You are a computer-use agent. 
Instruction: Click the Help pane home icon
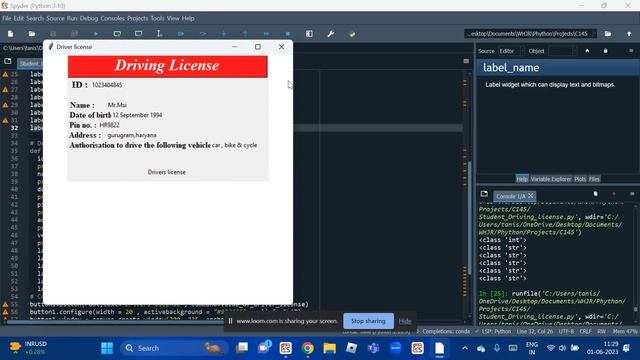(x=587, y=51)
